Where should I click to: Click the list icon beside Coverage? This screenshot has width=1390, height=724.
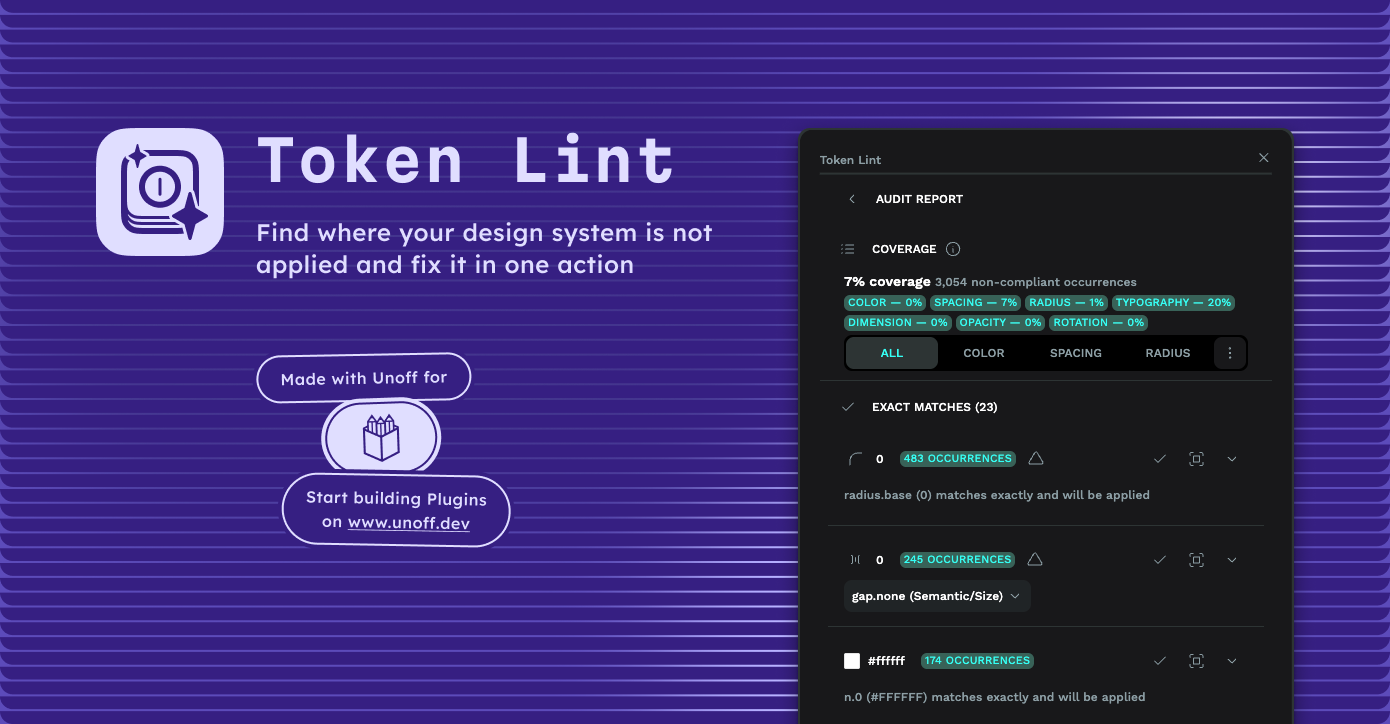(x=848, y=249)
